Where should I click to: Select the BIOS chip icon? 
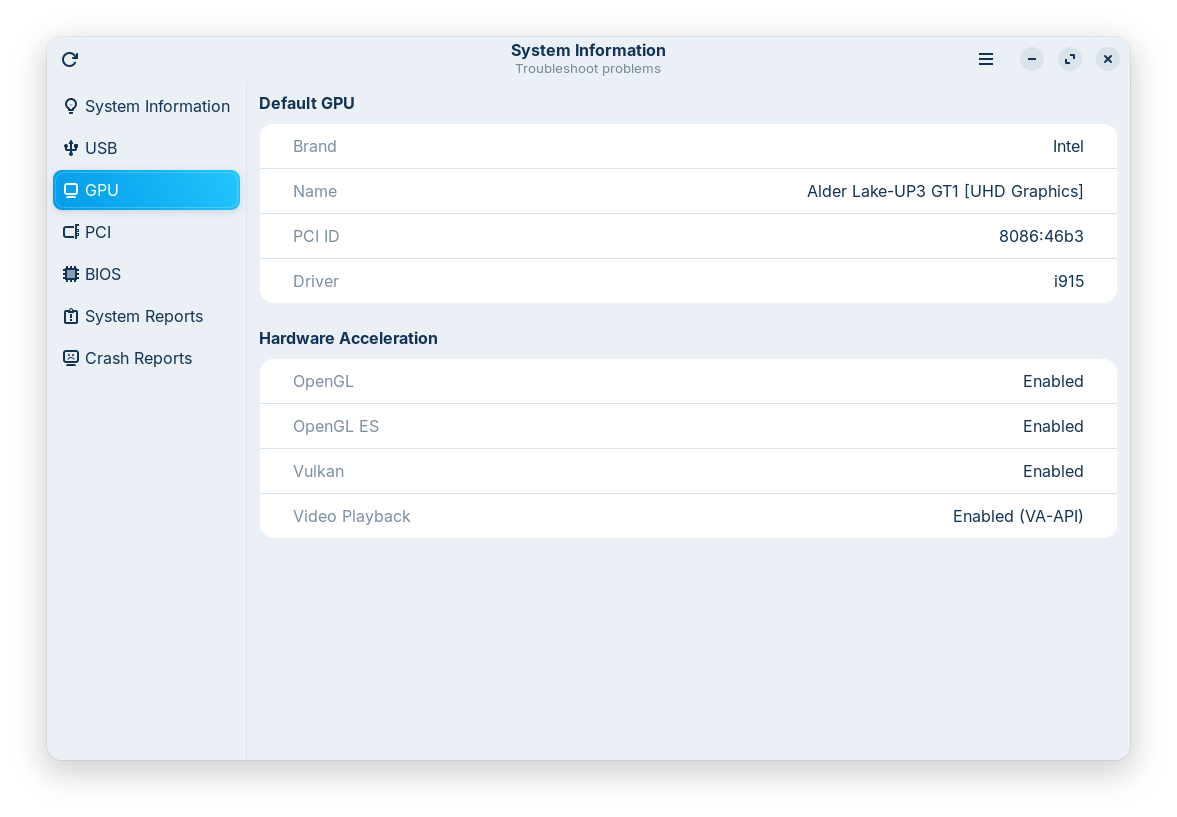[71, 274]
